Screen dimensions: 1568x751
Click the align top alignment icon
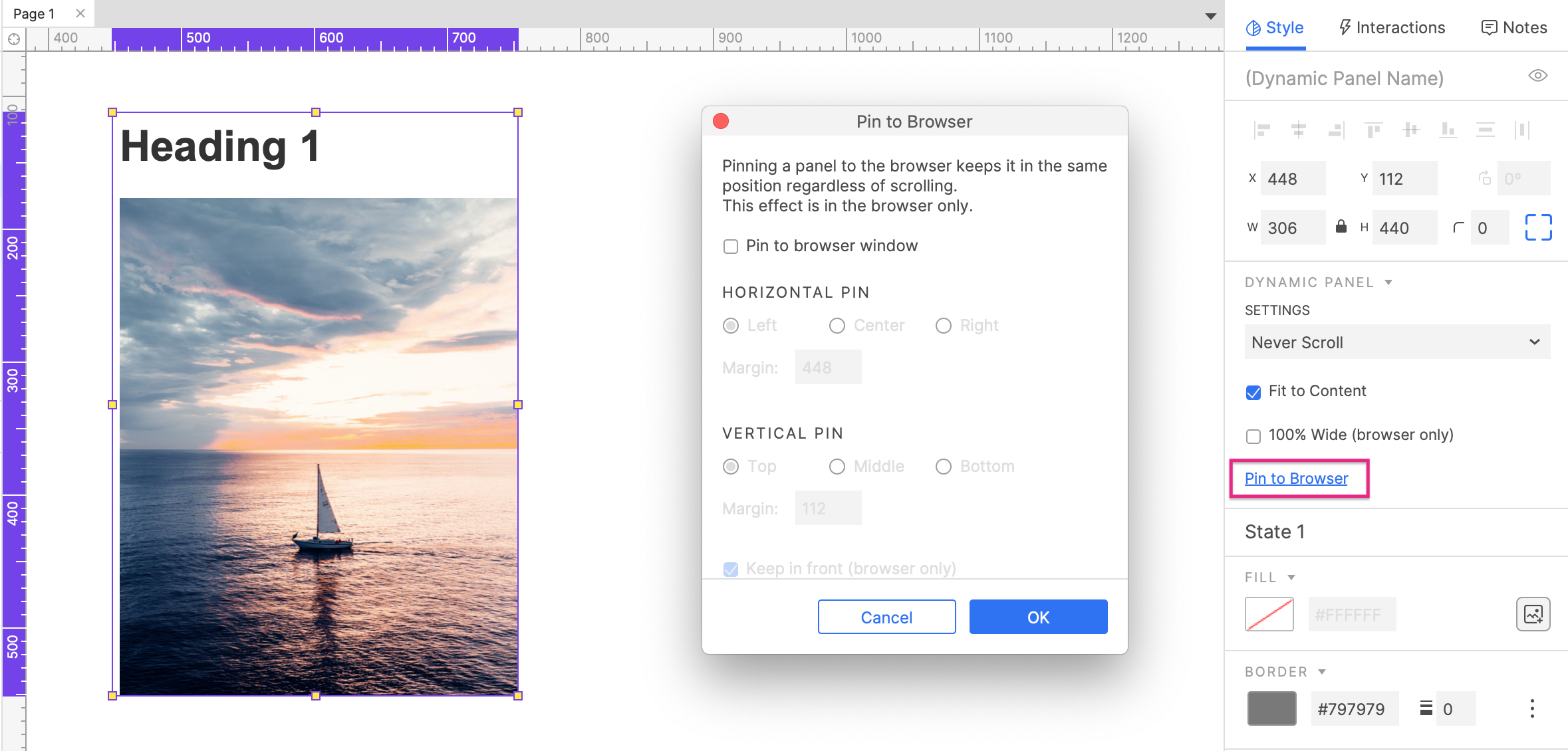pyautogui.click(x=1373, y=130)
